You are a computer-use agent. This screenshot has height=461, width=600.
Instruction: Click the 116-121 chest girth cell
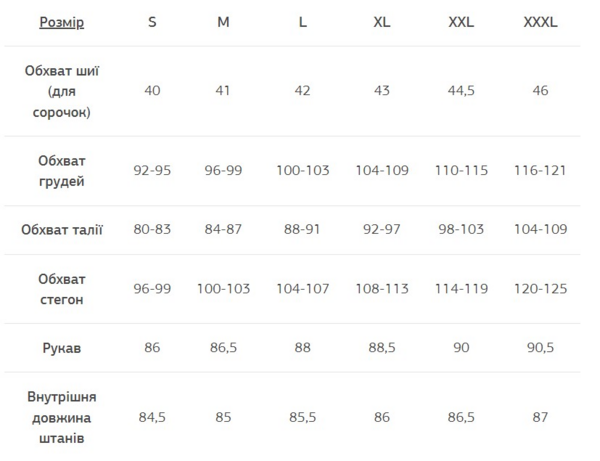540,171
